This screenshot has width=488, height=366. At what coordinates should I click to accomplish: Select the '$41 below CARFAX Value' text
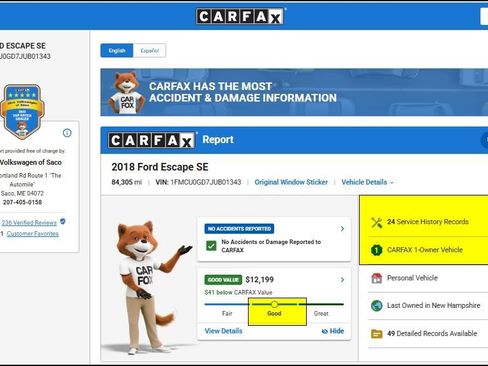(x=238, y=292)
